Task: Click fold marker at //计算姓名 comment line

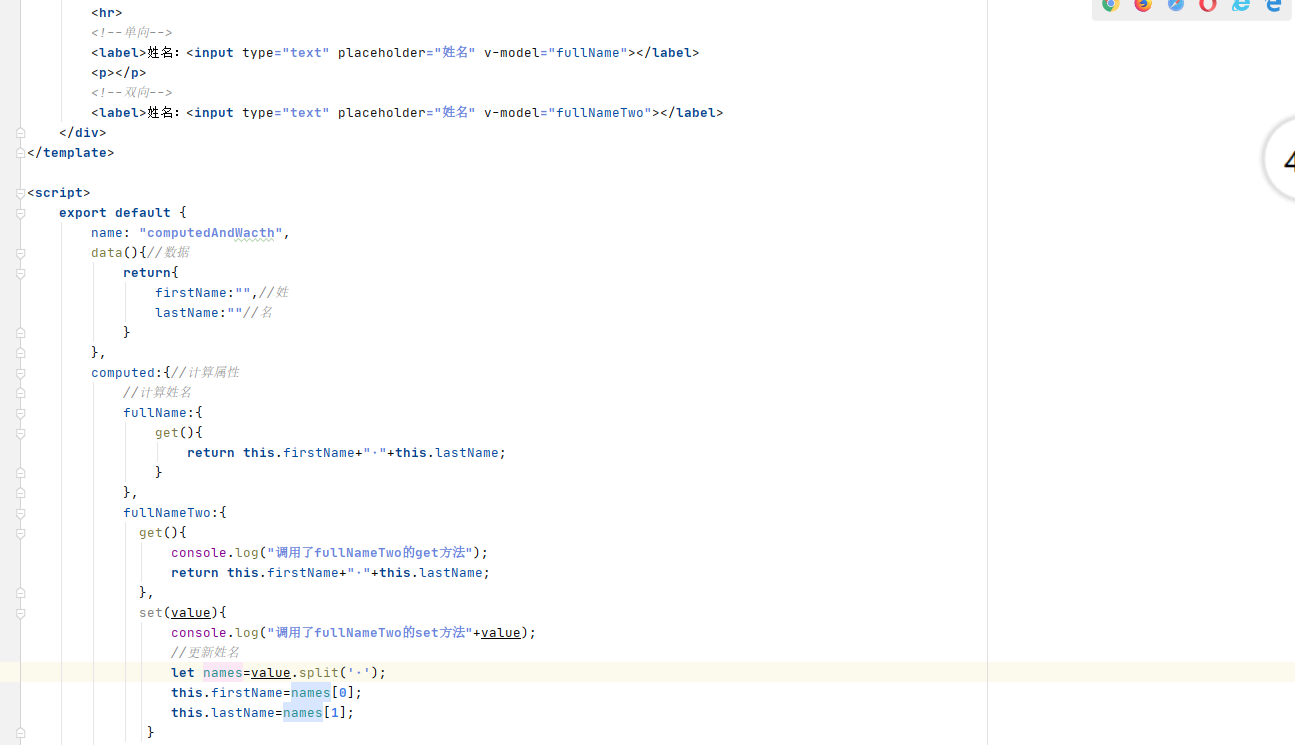Action: click(x=20, y=393)
